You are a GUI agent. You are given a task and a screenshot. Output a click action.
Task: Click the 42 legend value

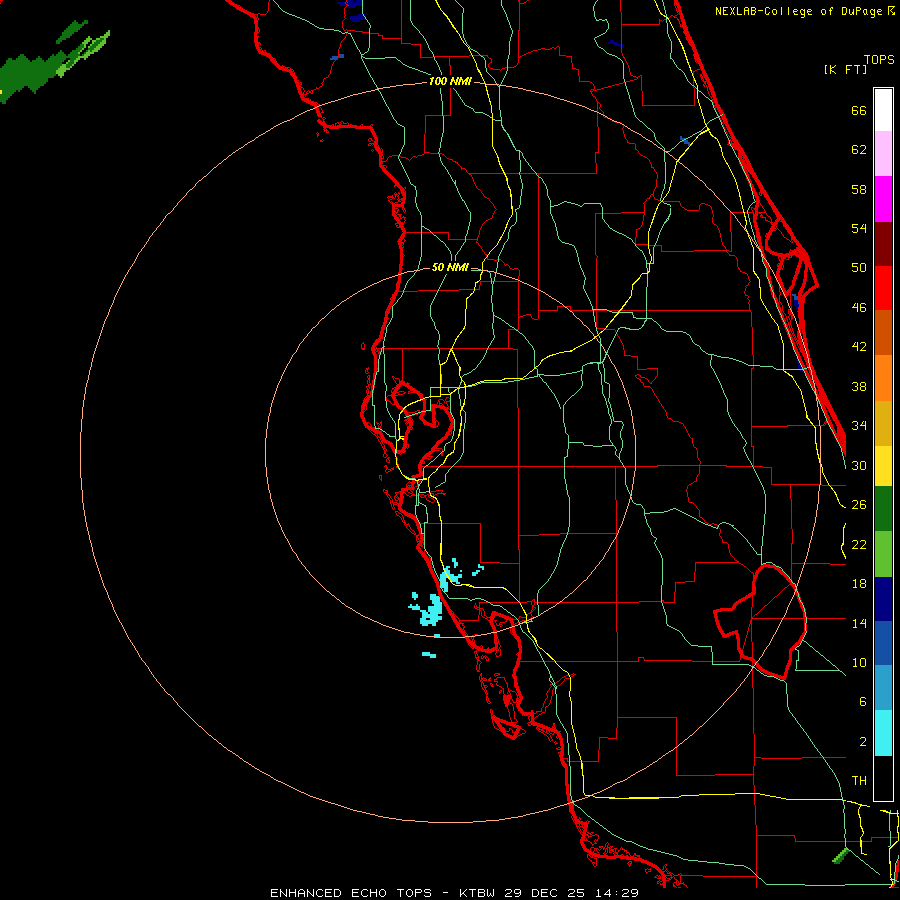tap(859, 347)
